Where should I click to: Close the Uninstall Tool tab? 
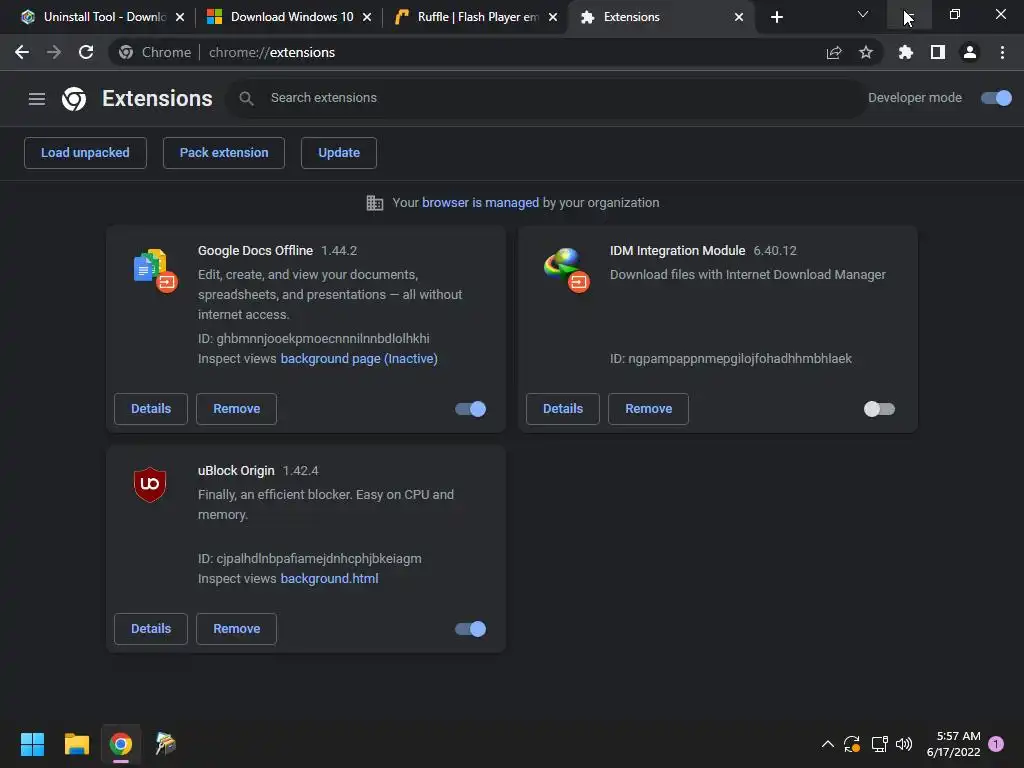point(180,17)
